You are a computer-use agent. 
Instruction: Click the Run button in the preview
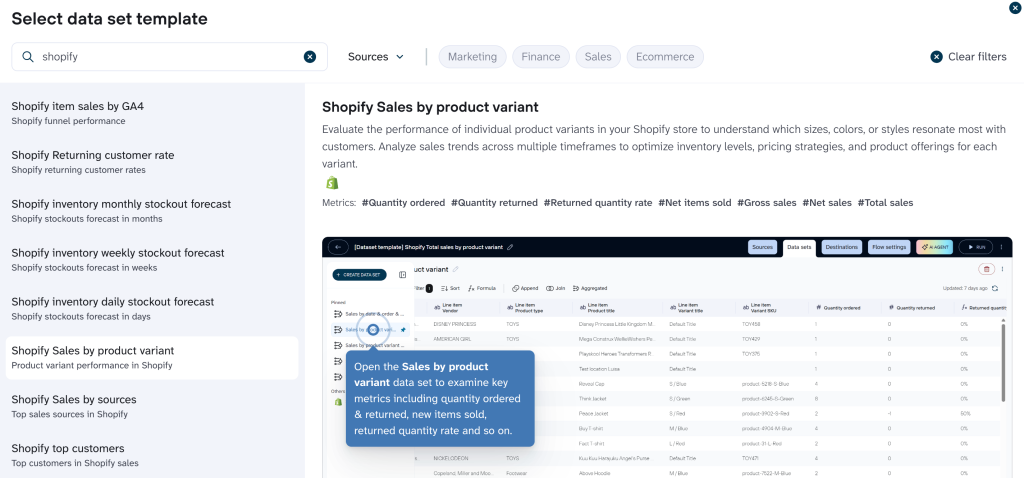tap(976, 247)
